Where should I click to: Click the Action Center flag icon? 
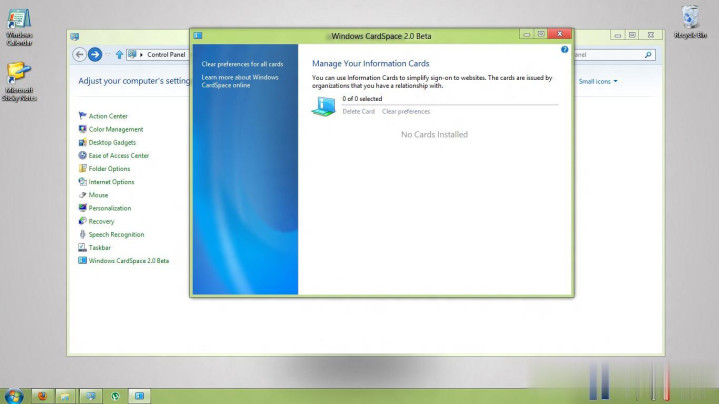[x=83, y=116]
